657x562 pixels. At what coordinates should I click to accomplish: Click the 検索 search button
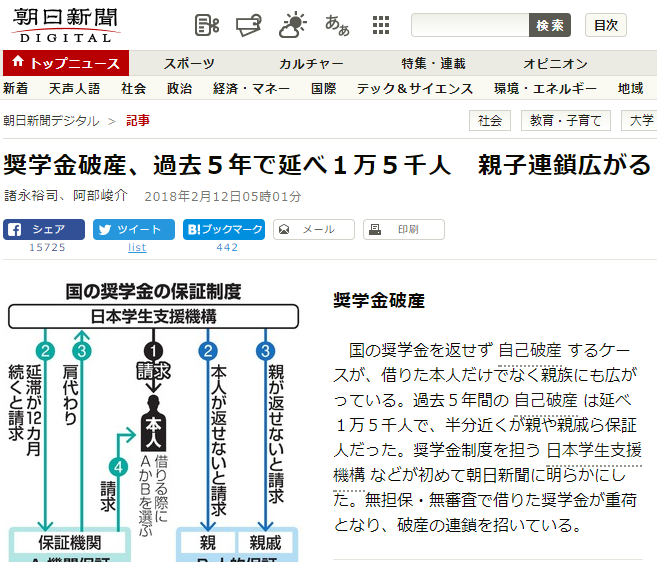coord(550,25)
